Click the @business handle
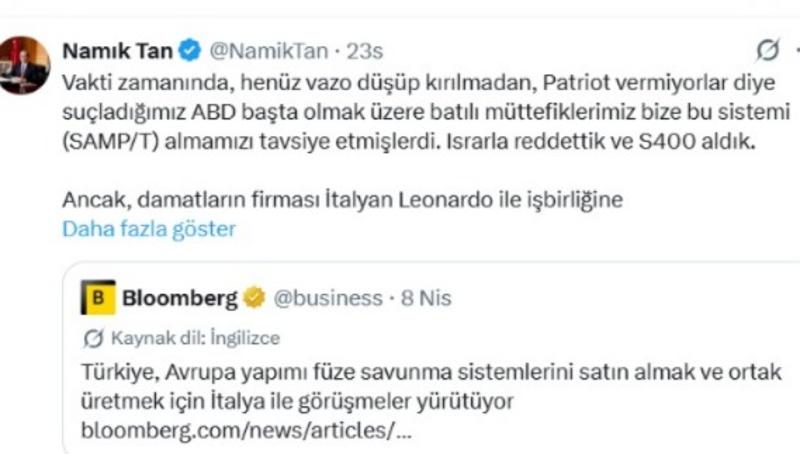800x454 pixels. point(328,297)
